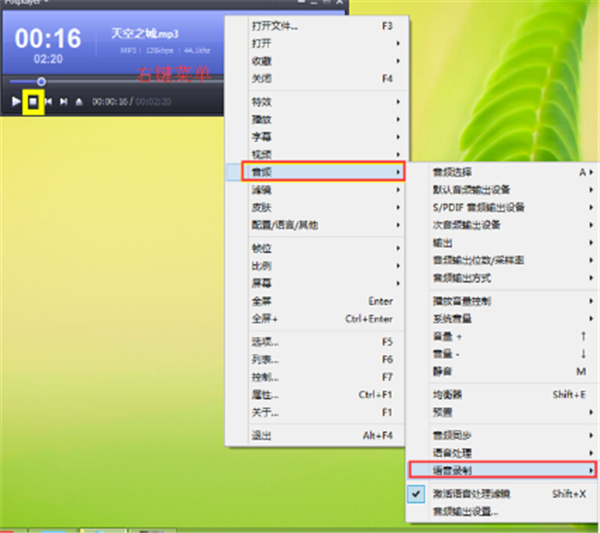Toggle mute via the 静音 menu entry
Image resolution: width=600 pixels, height=533 pixels.
point(444,369)
